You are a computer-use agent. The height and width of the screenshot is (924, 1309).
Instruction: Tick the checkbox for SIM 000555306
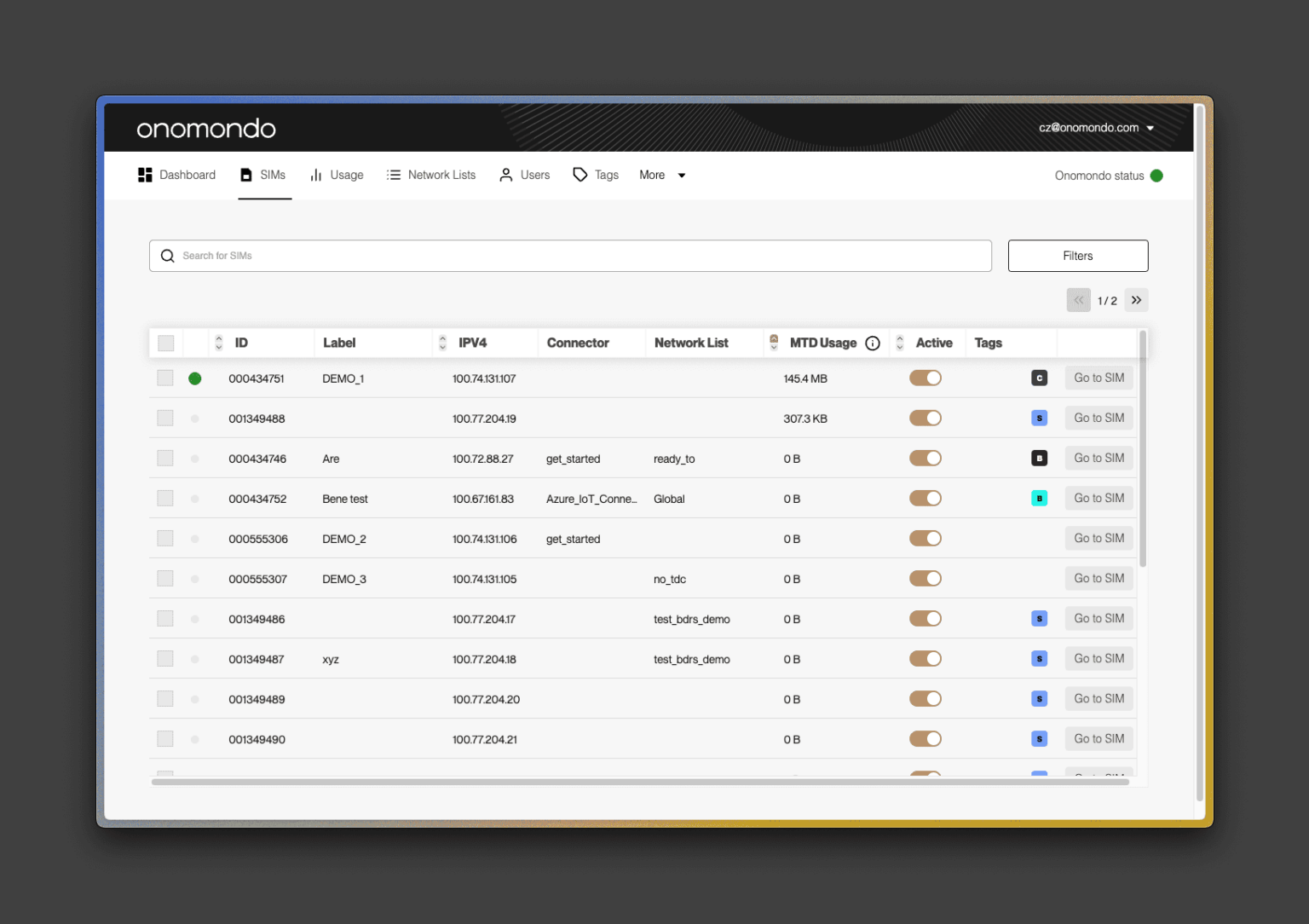[x=164, y=538]
